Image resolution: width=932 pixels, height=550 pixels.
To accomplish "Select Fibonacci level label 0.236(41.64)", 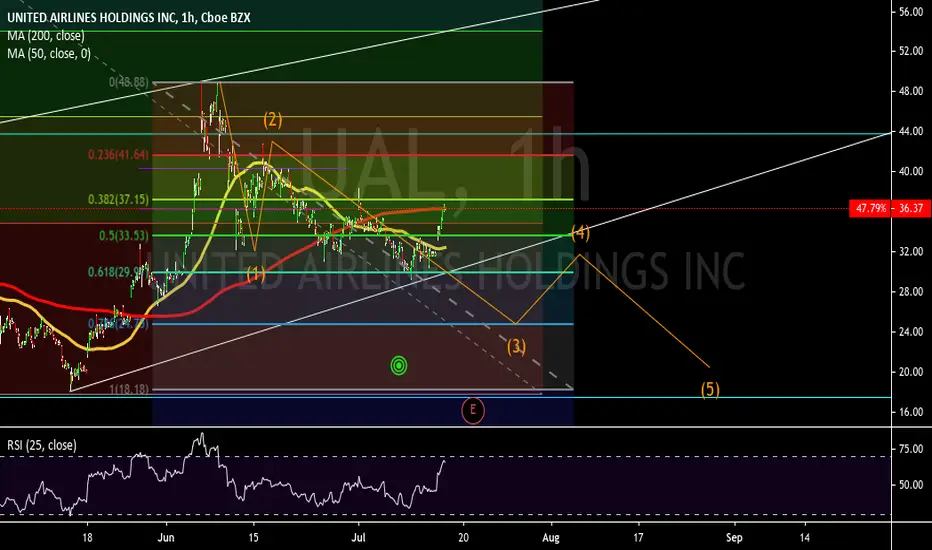I will [118, 155].
